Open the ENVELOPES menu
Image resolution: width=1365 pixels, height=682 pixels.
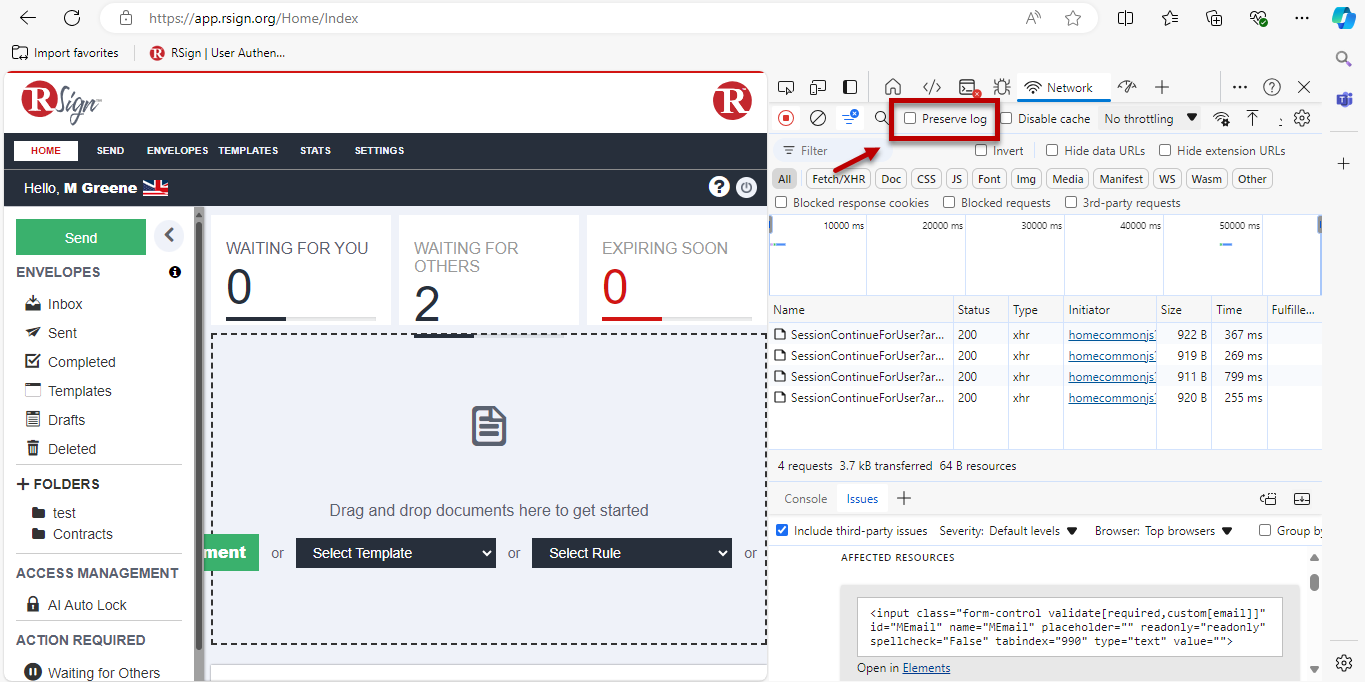(177, 151)
